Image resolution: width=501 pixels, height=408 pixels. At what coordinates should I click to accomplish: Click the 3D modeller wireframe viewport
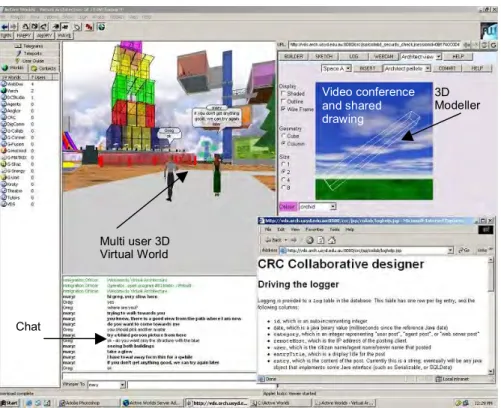[x=374, y=141]
